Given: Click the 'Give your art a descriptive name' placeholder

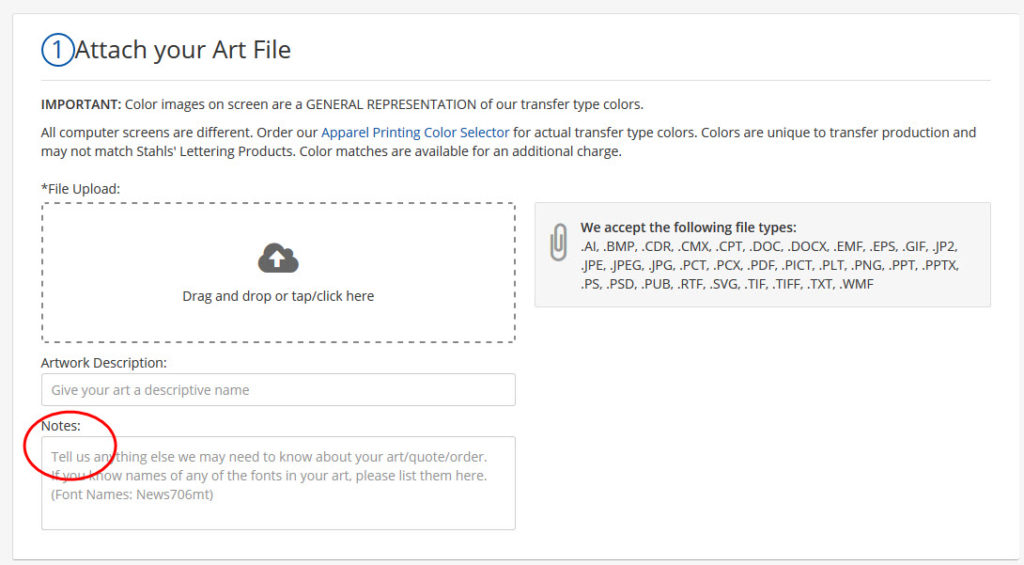Looking at the screenshot, I should 150,390.
